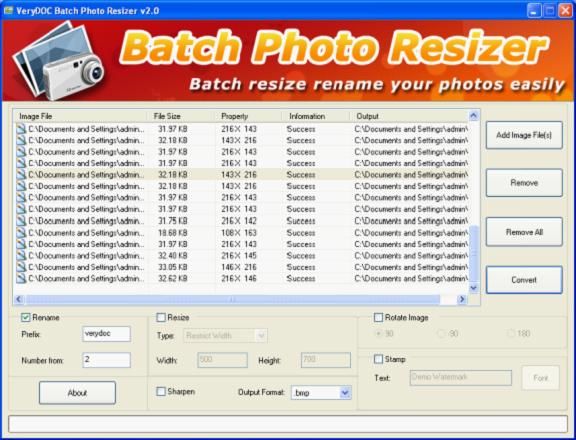Screen dimensions: 576x440
Task: Click the 33.05 KB file size
Action: pyautogui.click(x=173, y=267)
